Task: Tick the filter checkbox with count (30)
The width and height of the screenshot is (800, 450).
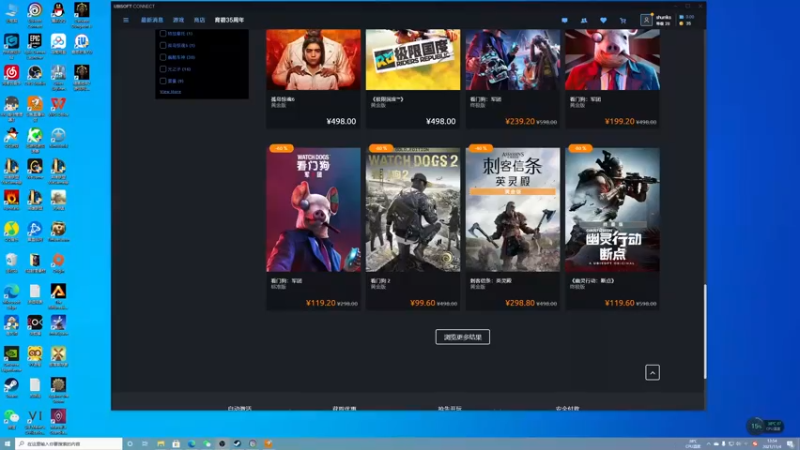Action: click(163, 57)
